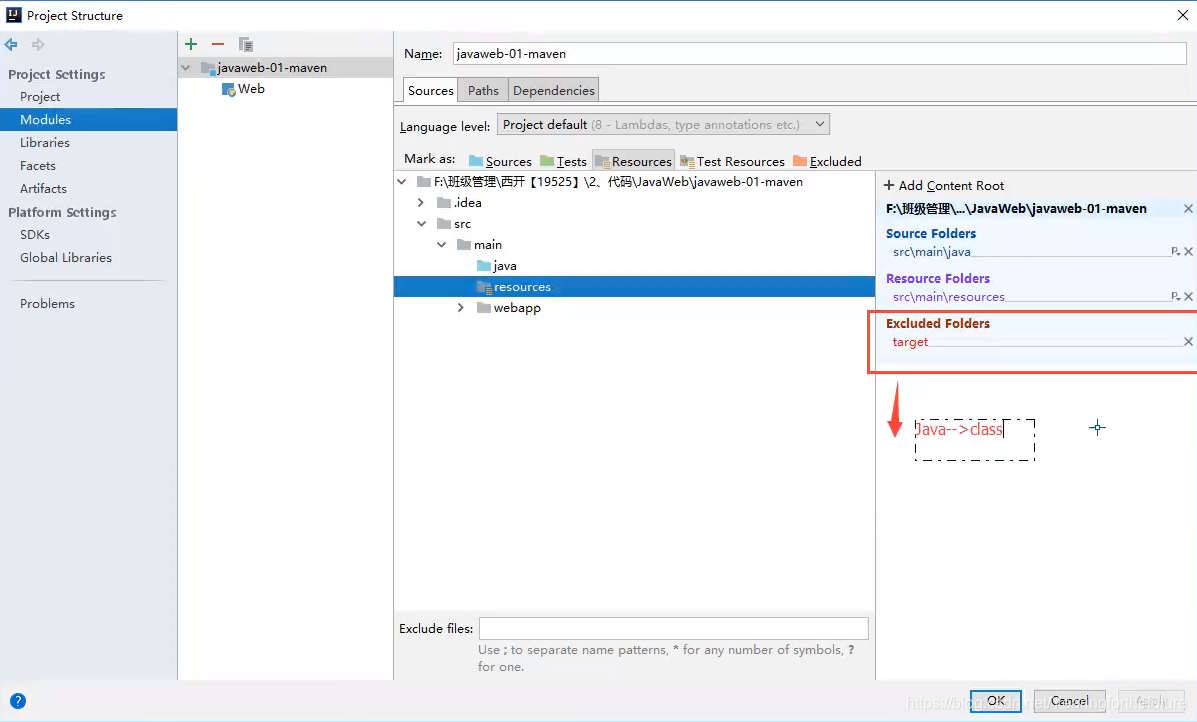This screenshot has height=722, width=1197.
Task: Edit properties of src\main\java root
Action: [x=1176, y=251]
